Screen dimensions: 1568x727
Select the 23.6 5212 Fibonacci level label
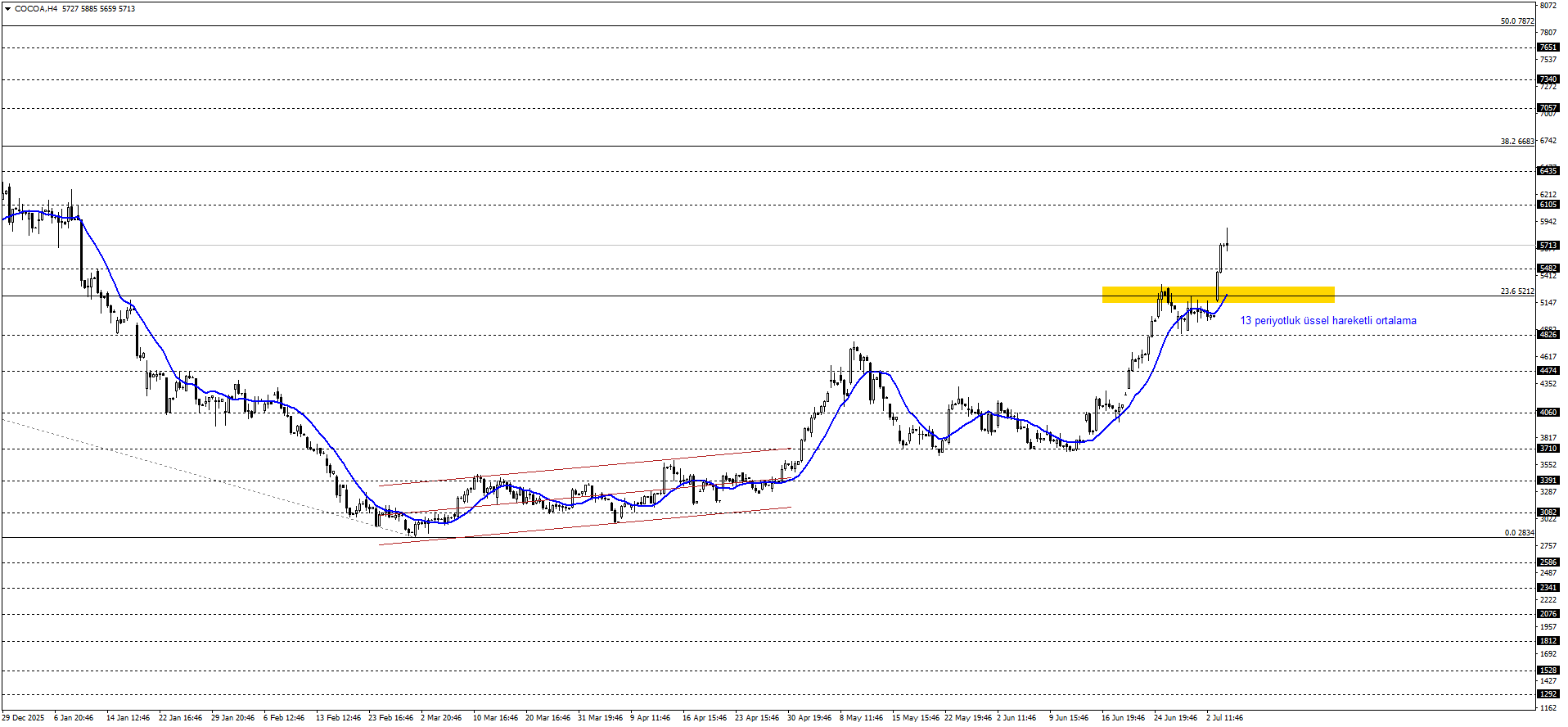pos(1517,291)
